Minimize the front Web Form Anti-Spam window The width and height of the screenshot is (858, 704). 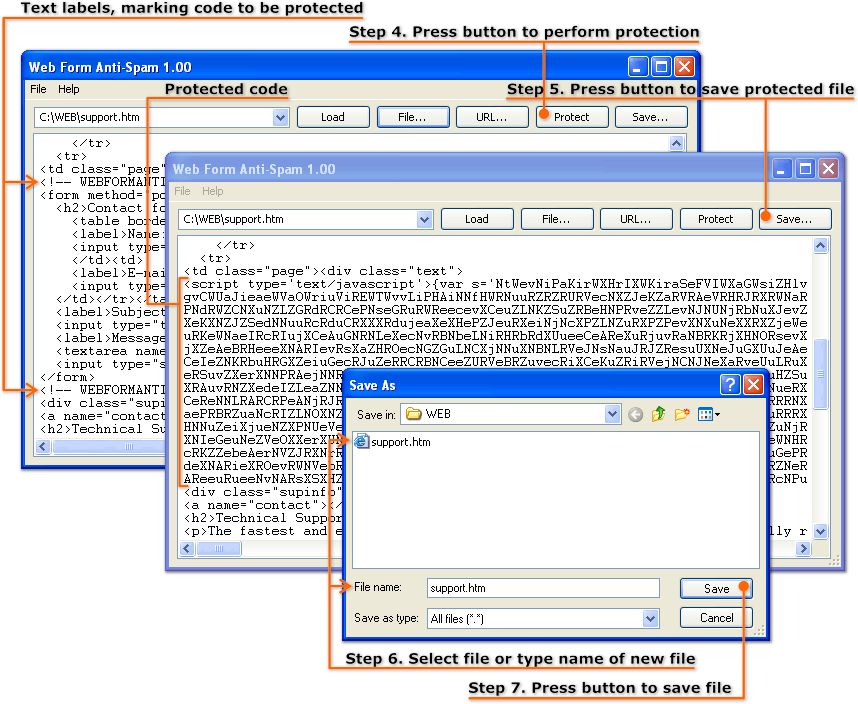(781, 169)
